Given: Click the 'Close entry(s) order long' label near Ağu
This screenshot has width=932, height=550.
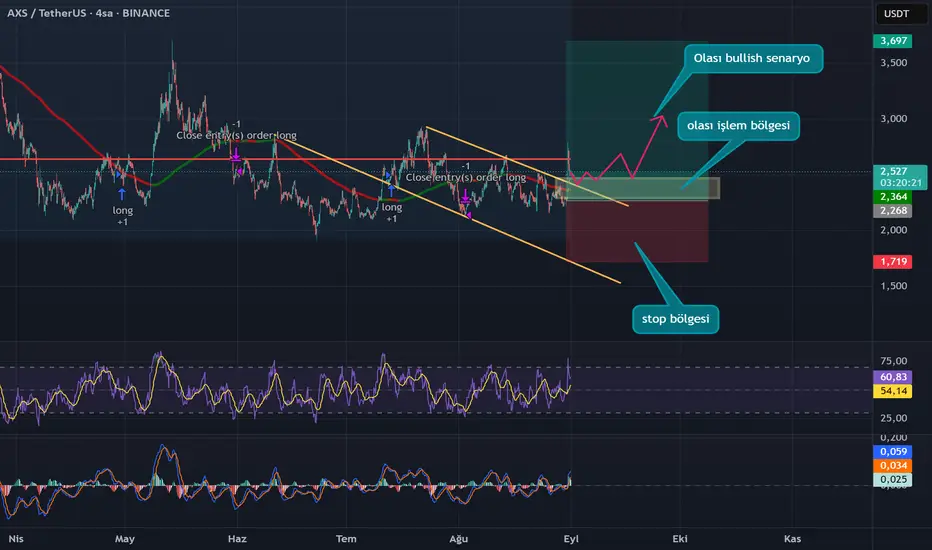Looking at the screenshot, I should [465, 177].
